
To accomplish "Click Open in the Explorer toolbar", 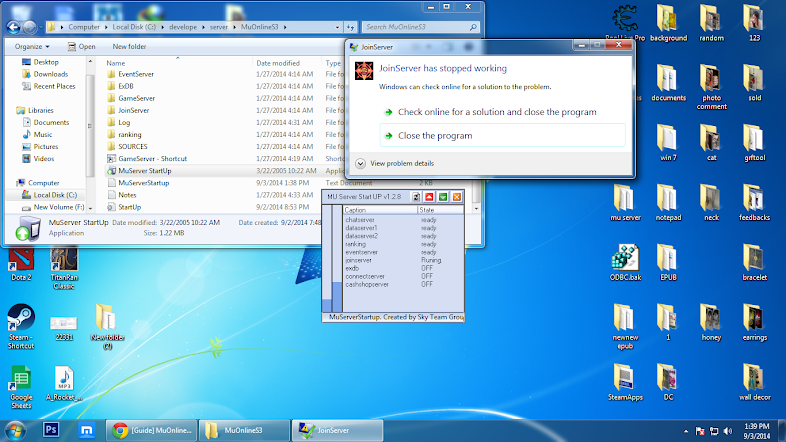I will pyautogui.click(x=81, y=47).
